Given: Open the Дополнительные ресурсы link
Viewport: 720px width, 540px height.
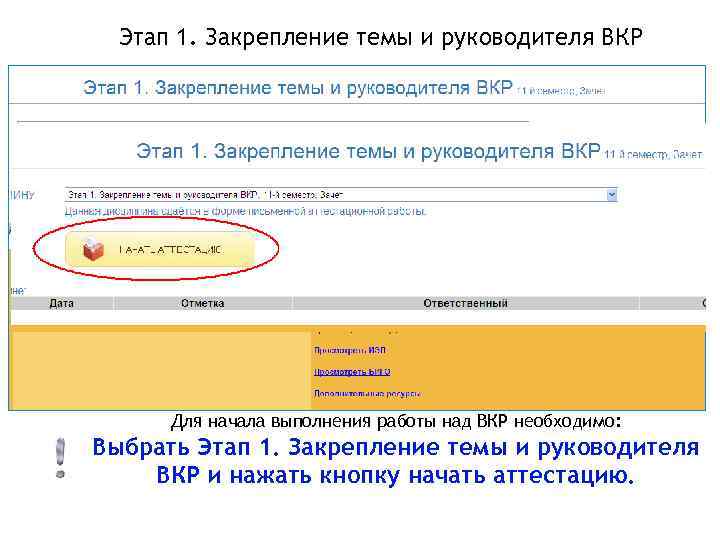Looking at the screenshot, I should (x=367, y=394).
